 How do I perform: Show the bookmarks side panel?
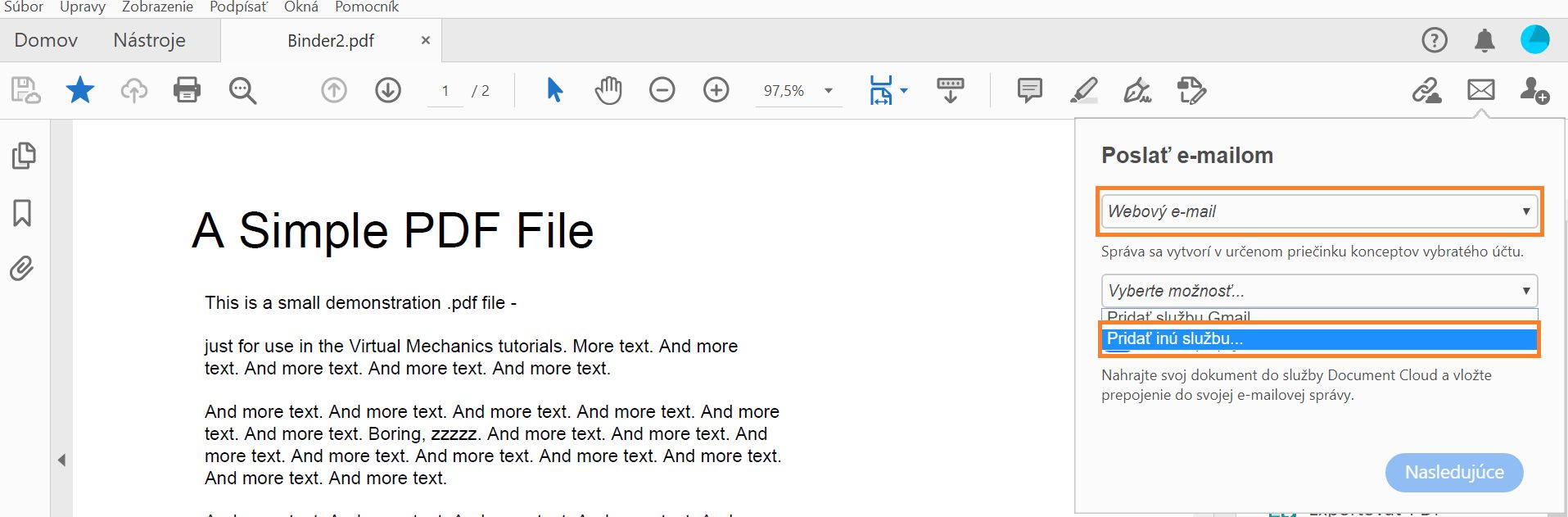(22, 213)
